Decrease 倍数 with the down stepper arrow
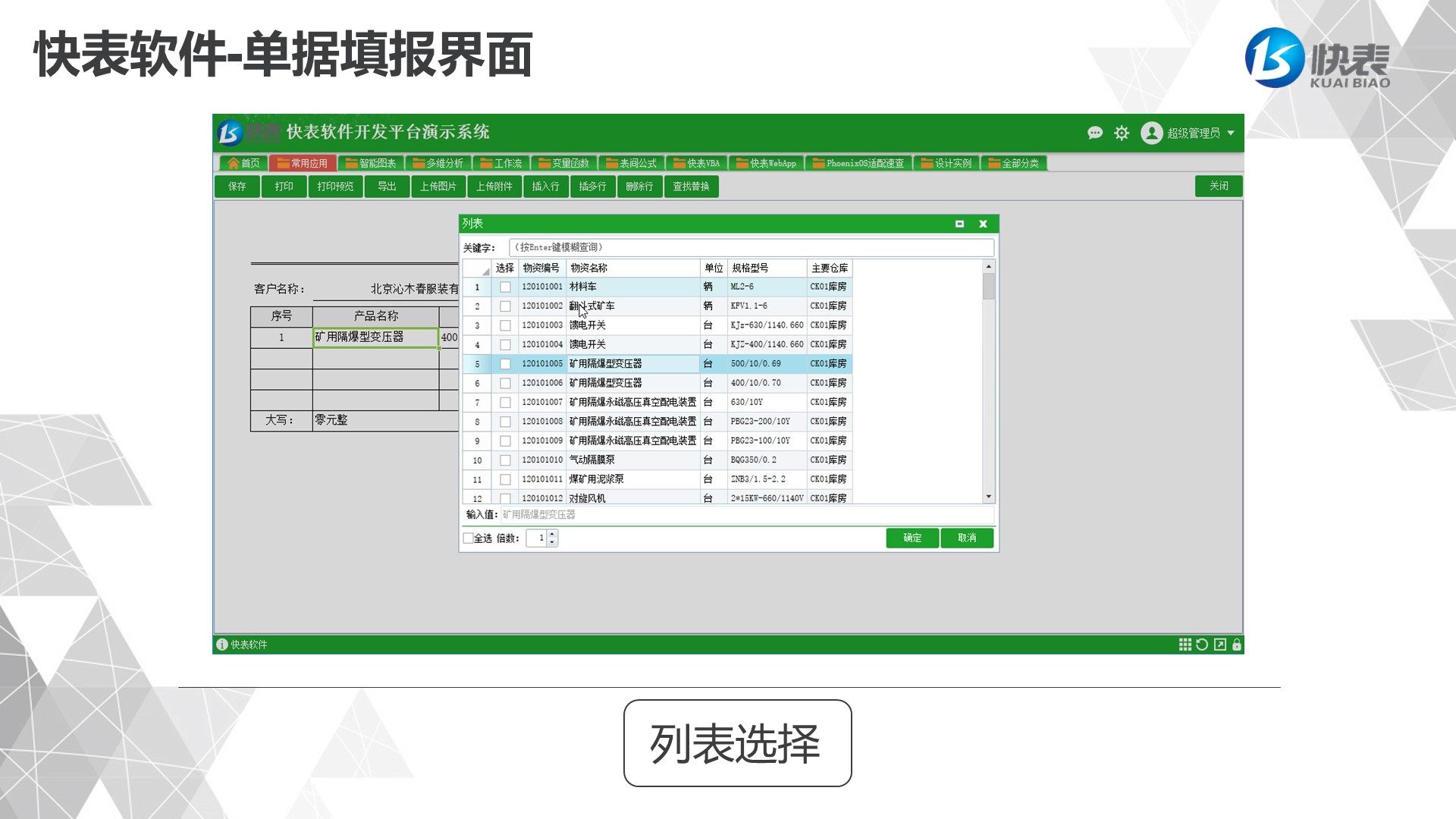The width and height of the screenshot is (1456, 819). pyautogui.click(x=552, y=542)
